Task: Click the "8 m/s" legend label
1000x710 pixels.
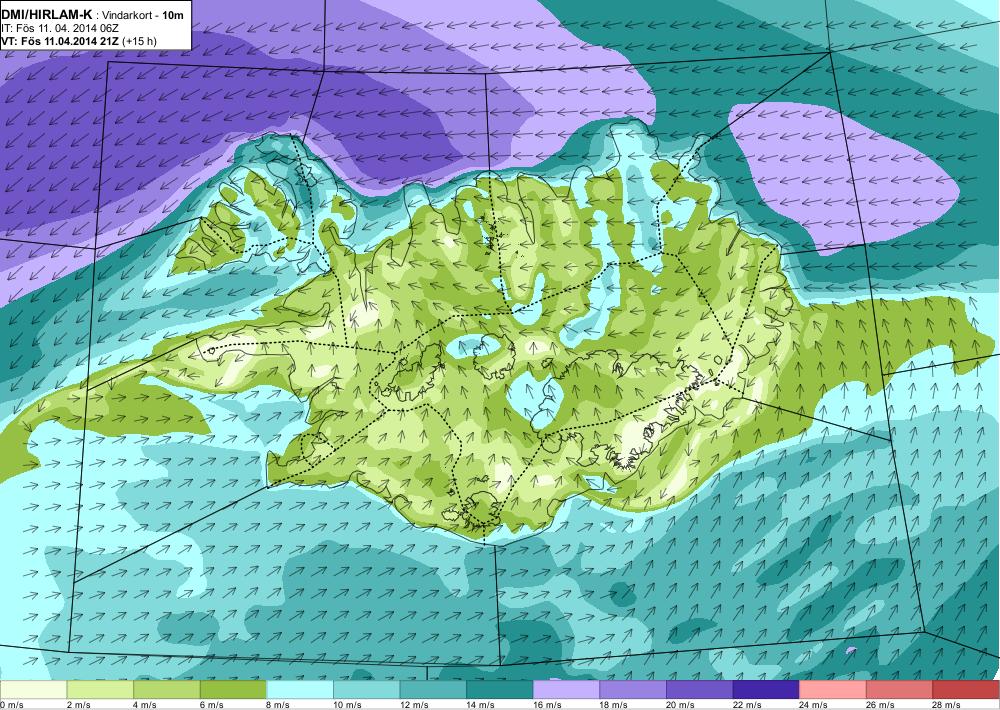Action: pyautogui.click(x=278, y=705)
